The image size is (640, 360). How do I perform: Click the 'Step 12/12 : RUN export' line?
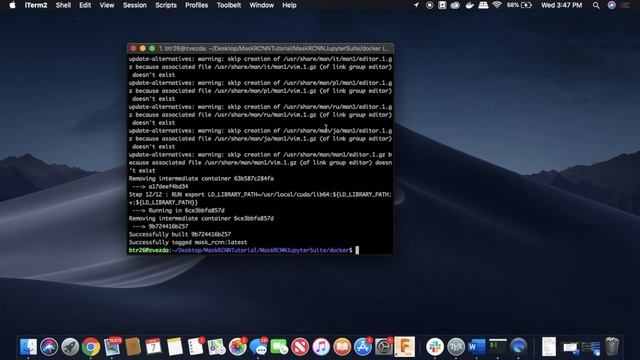tap(260, 194)
